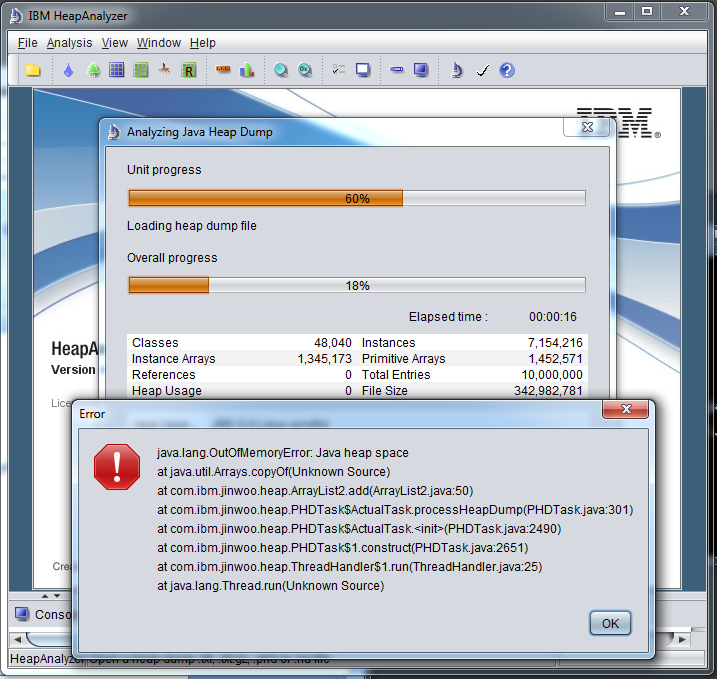
Task: Open the checklist options icon
Action: (x=339, y=70)
